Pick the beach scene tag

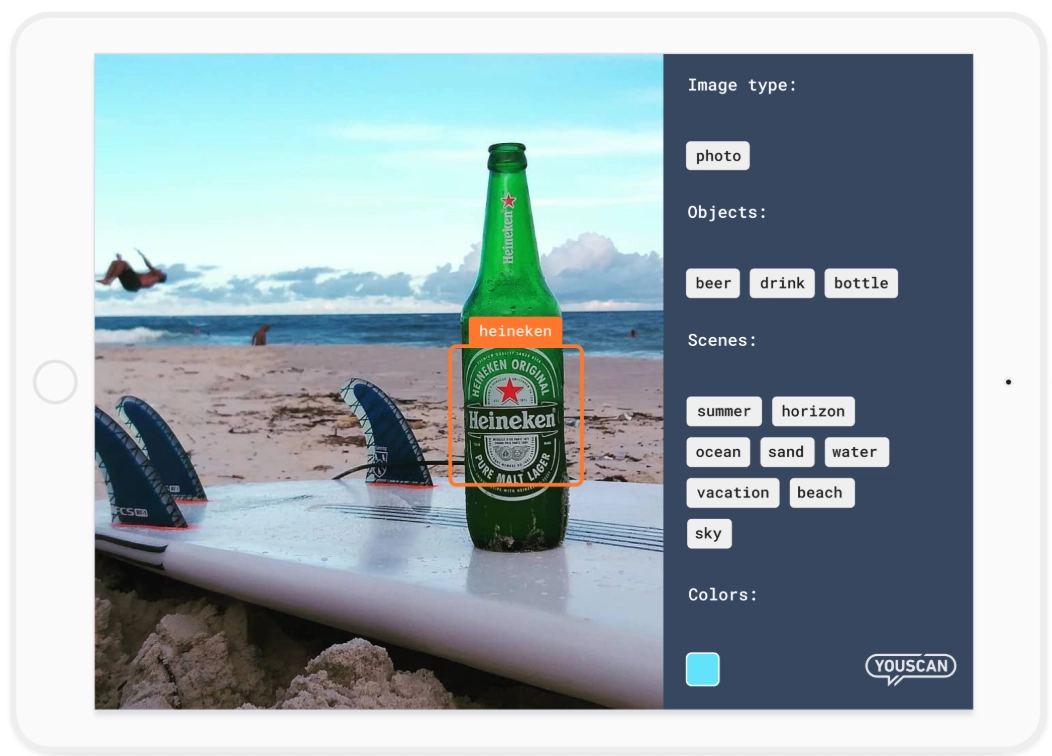821,493
